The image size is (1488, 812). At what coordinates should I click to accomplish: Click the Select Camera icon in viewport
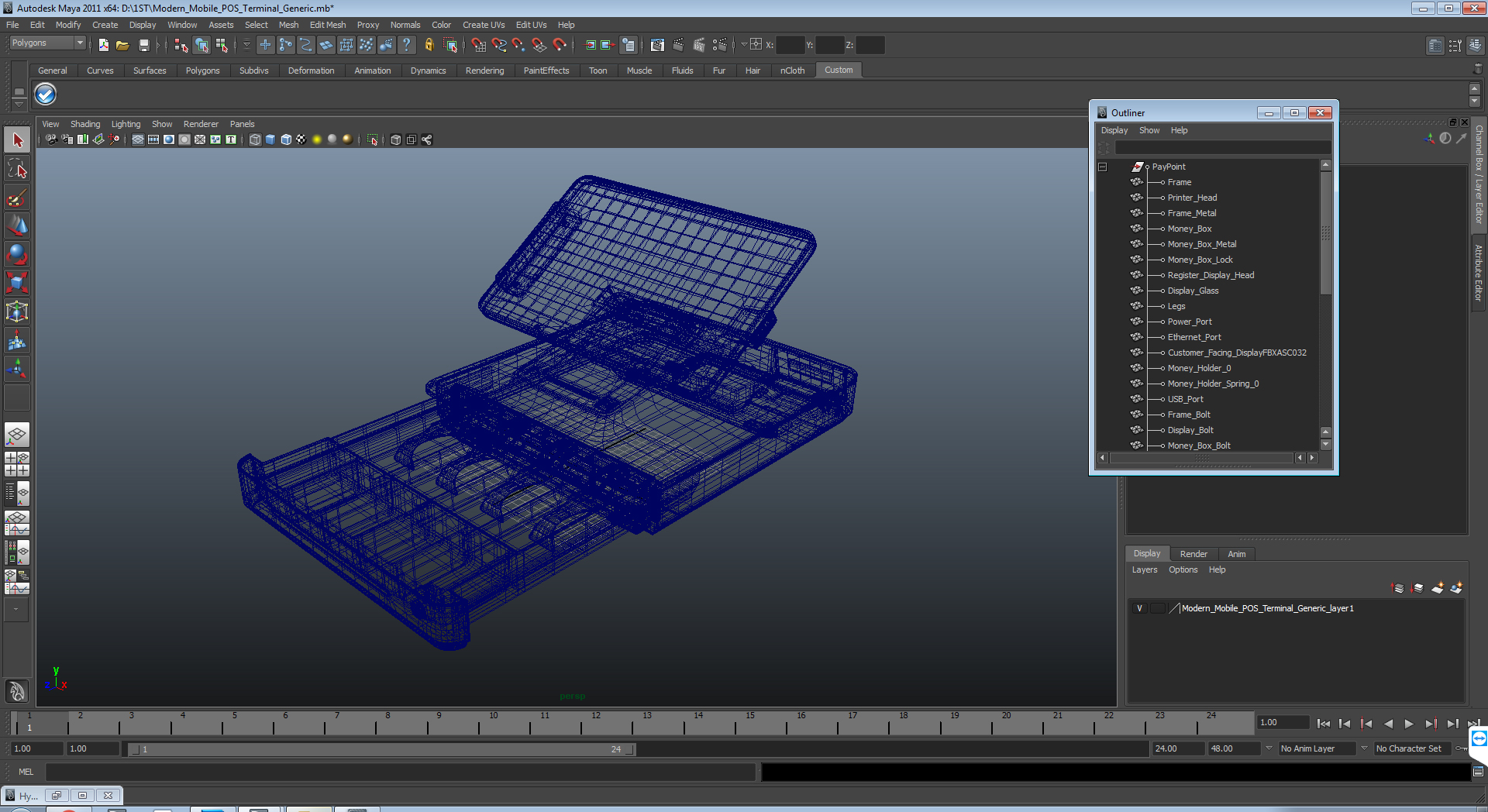51,139
